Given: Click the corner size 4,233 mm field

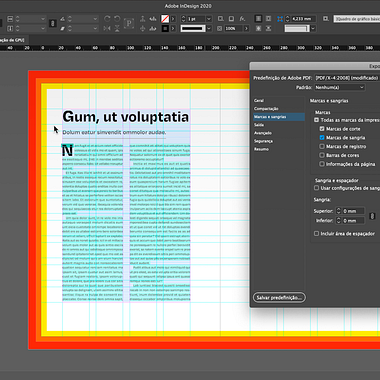Looking at the screenshot, I should point(303,19).
